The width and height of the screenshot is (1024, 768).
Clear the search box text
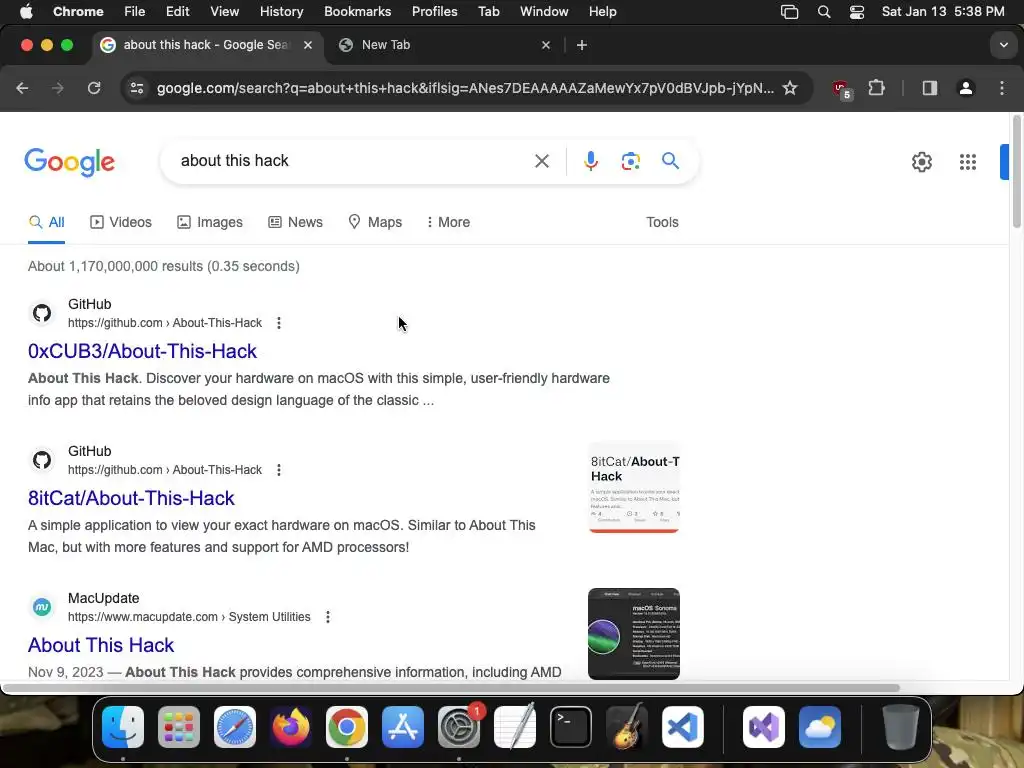click(x=541, y=161)
